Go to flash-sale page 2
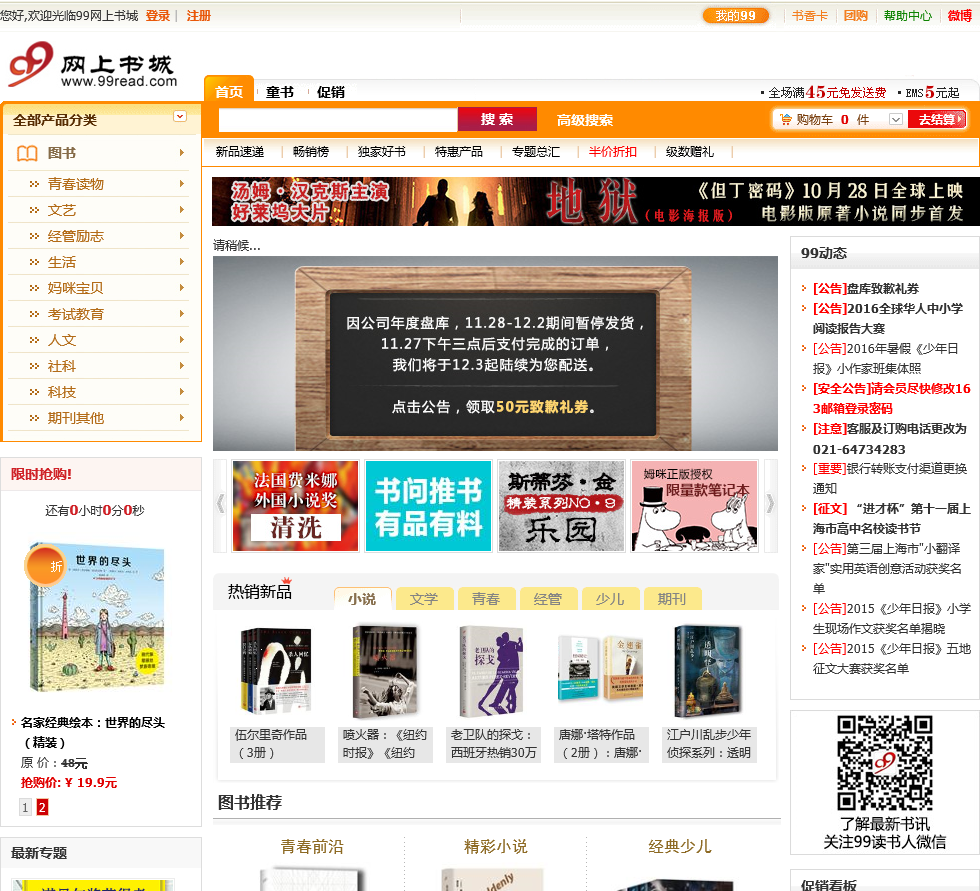Screen dimensions: 980x891 click(42, 807)
